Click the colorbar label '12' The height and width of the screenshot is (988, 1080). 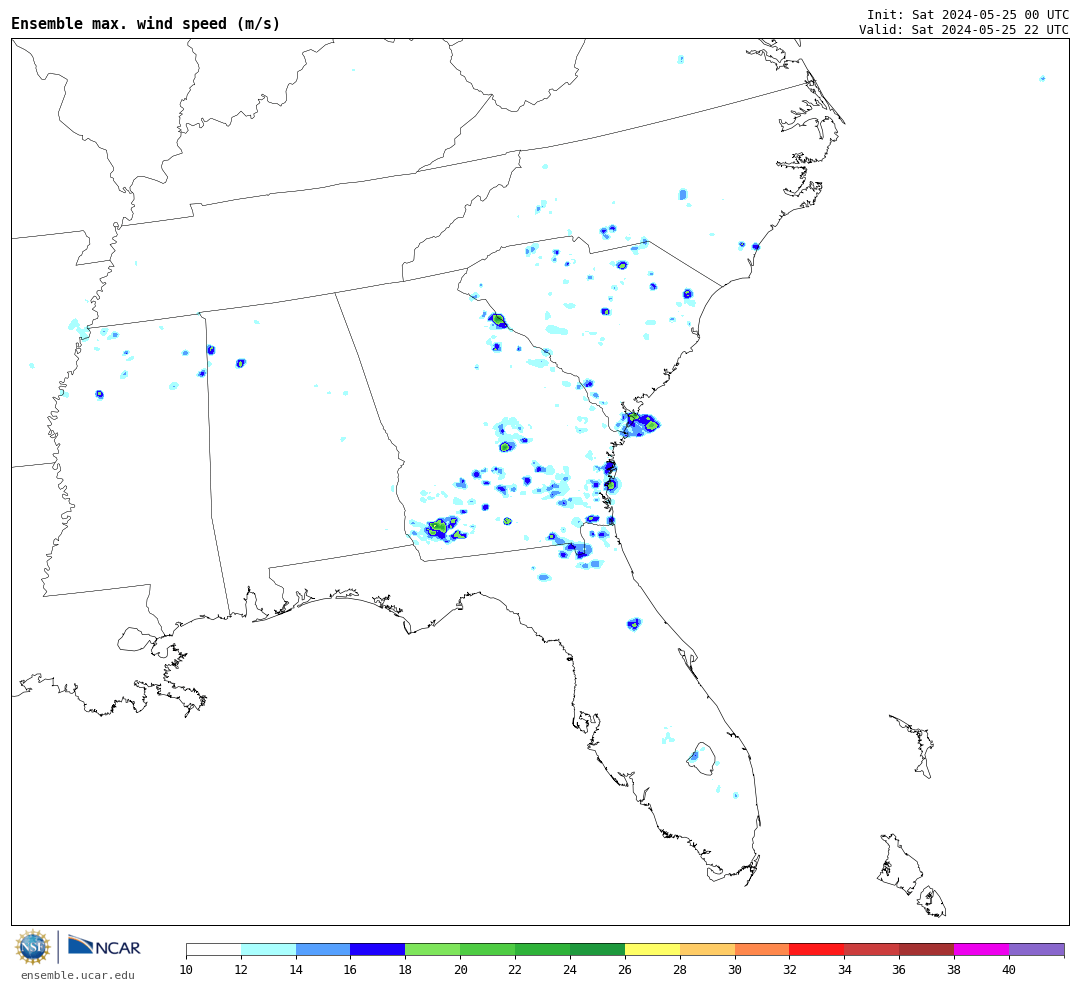(x=241, y=970)
